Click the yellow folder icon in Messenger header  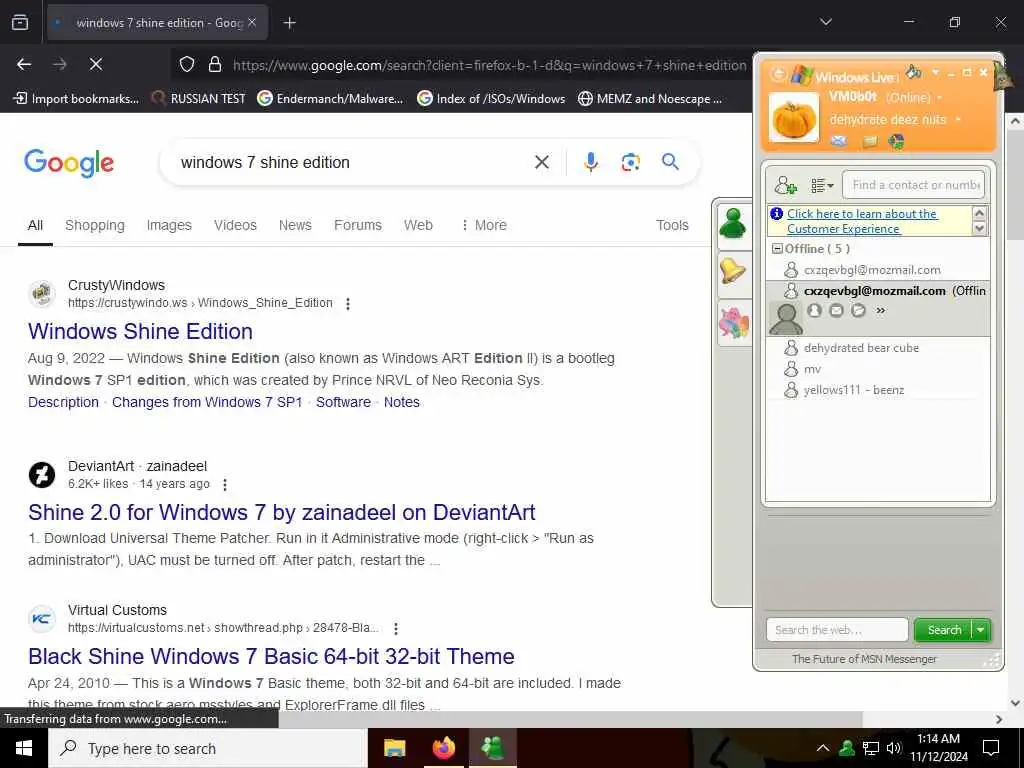pos(870,141)
